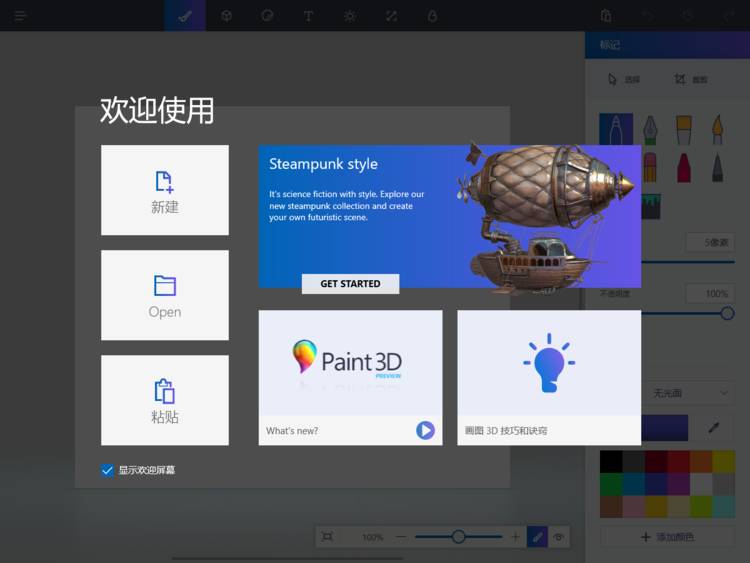Viewport: 750px width, 563px height.
Task: Pick the orange palette swatch
Action: [x=701, y=462]
